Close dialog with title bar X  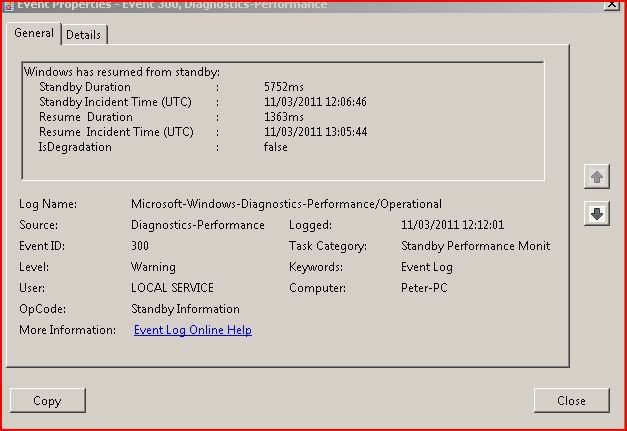pyautogui.click(x=611, y=4)
